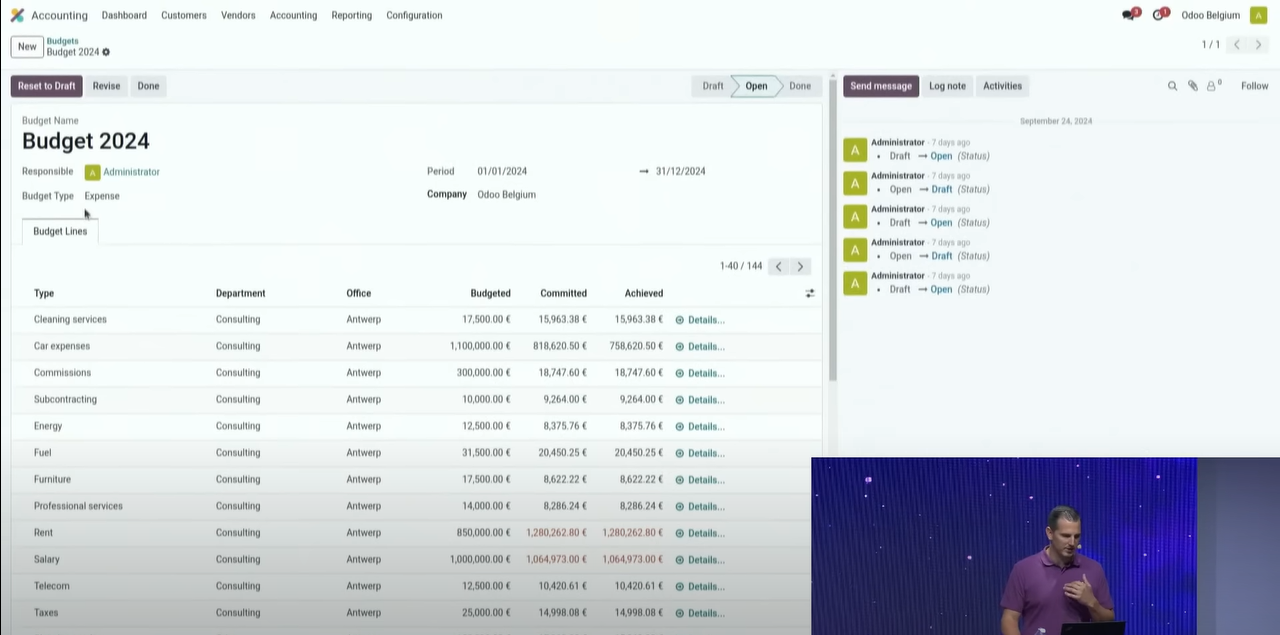Open the gear actions icon beside Budget 2024
This screenshot has width=1280, height=635.
pos(106,52)
